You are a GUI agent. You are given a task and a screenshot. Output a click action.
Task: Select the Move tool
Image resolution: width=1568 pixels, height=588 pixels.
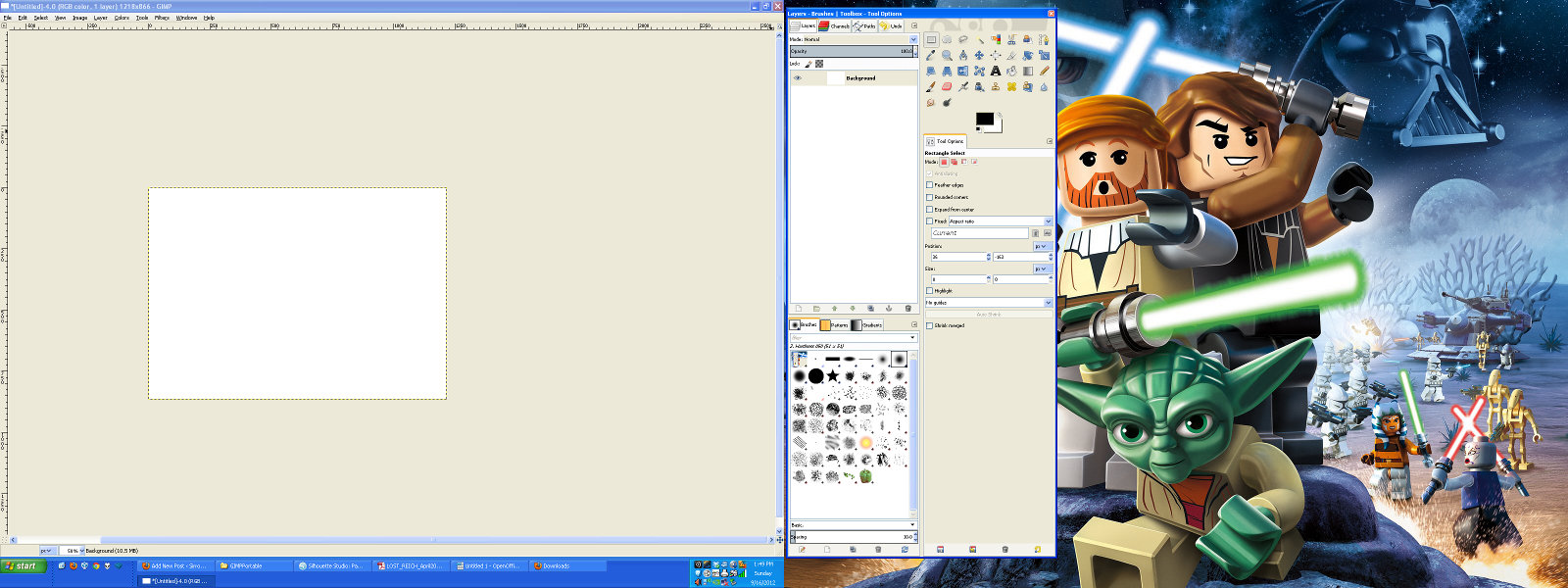pos(979,56)
